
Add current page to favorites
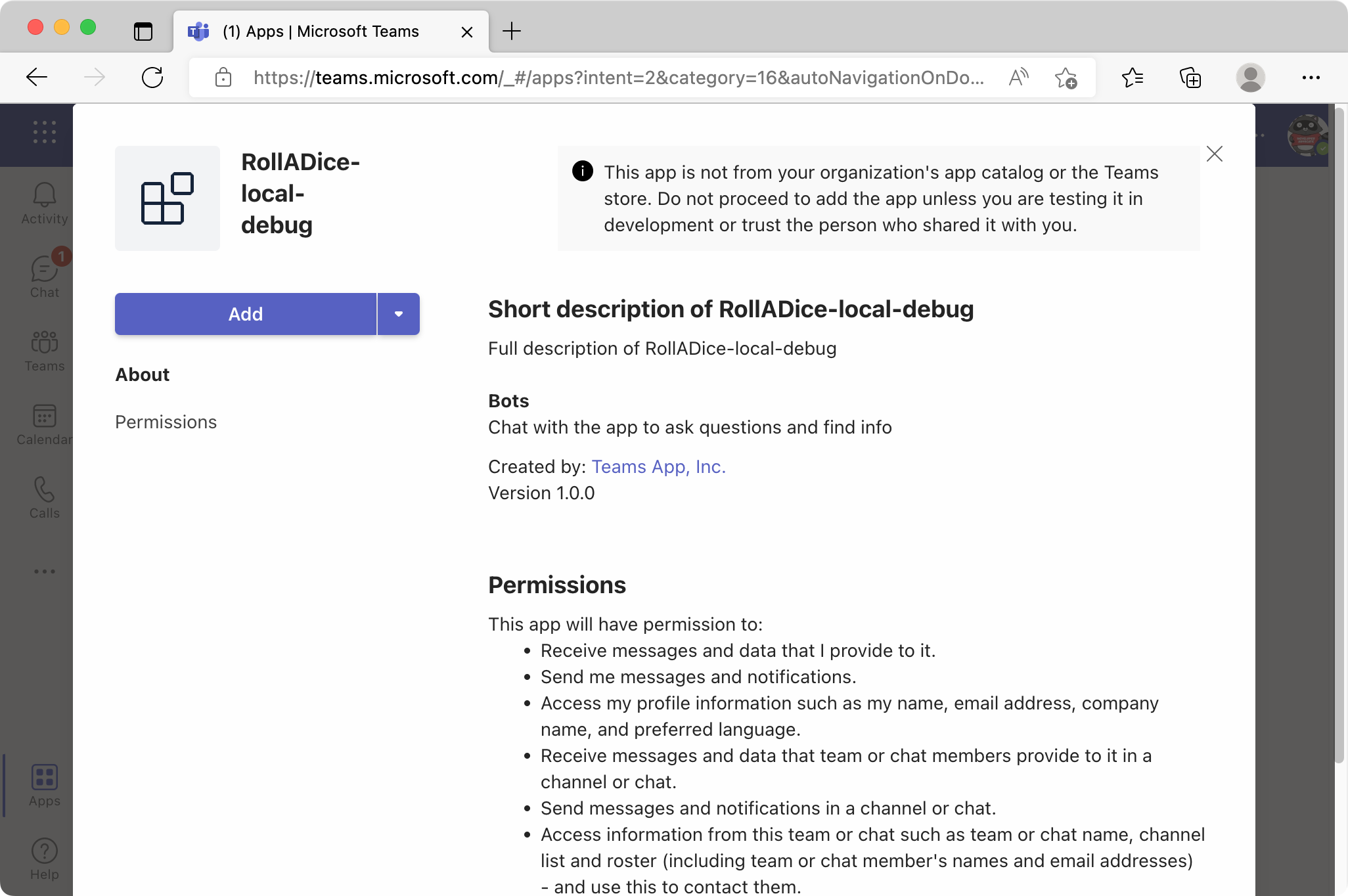[1066, 78]
